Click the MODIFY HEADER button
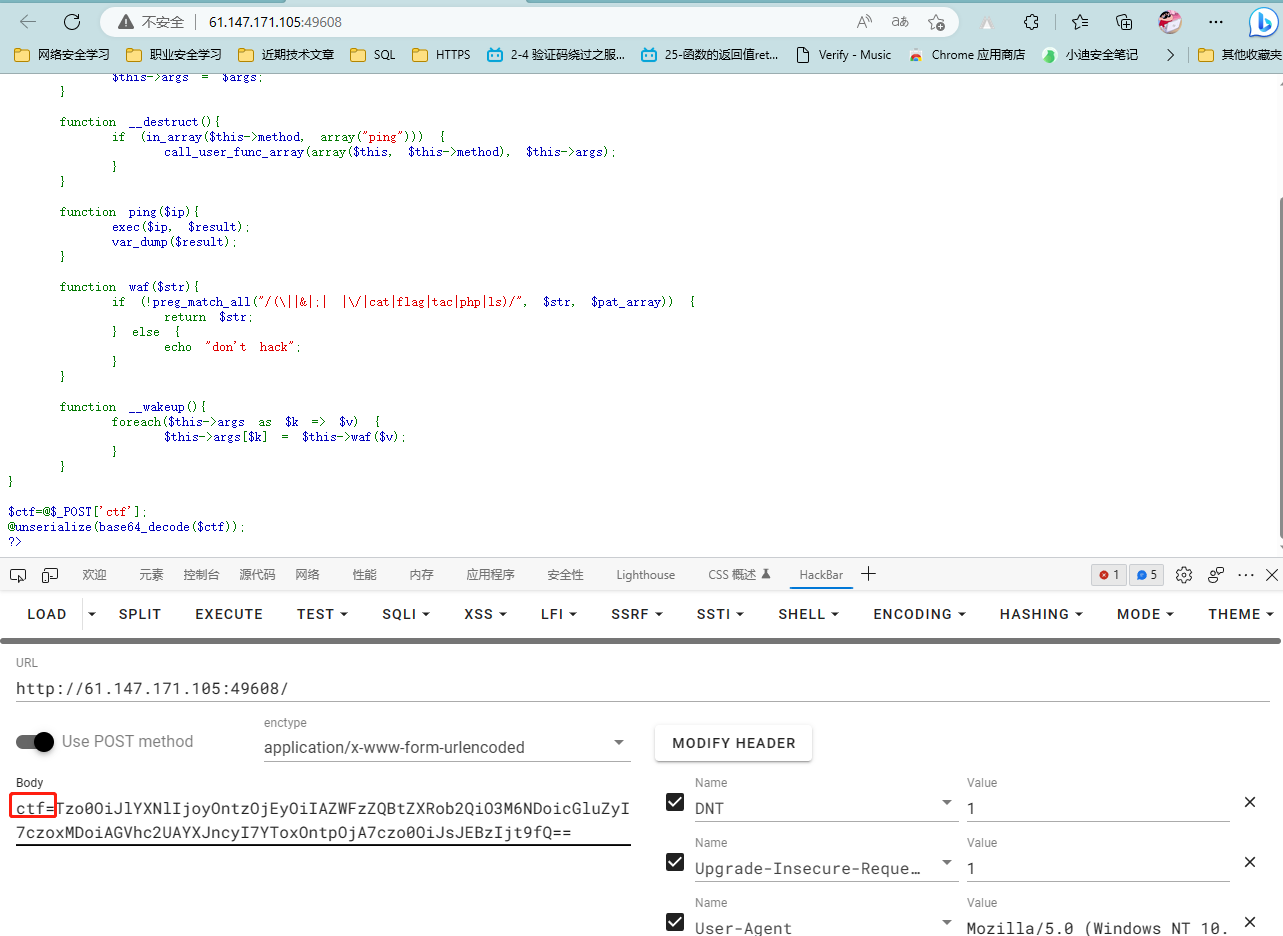This screenshot has height=936, width=1283. pos(734,743)
